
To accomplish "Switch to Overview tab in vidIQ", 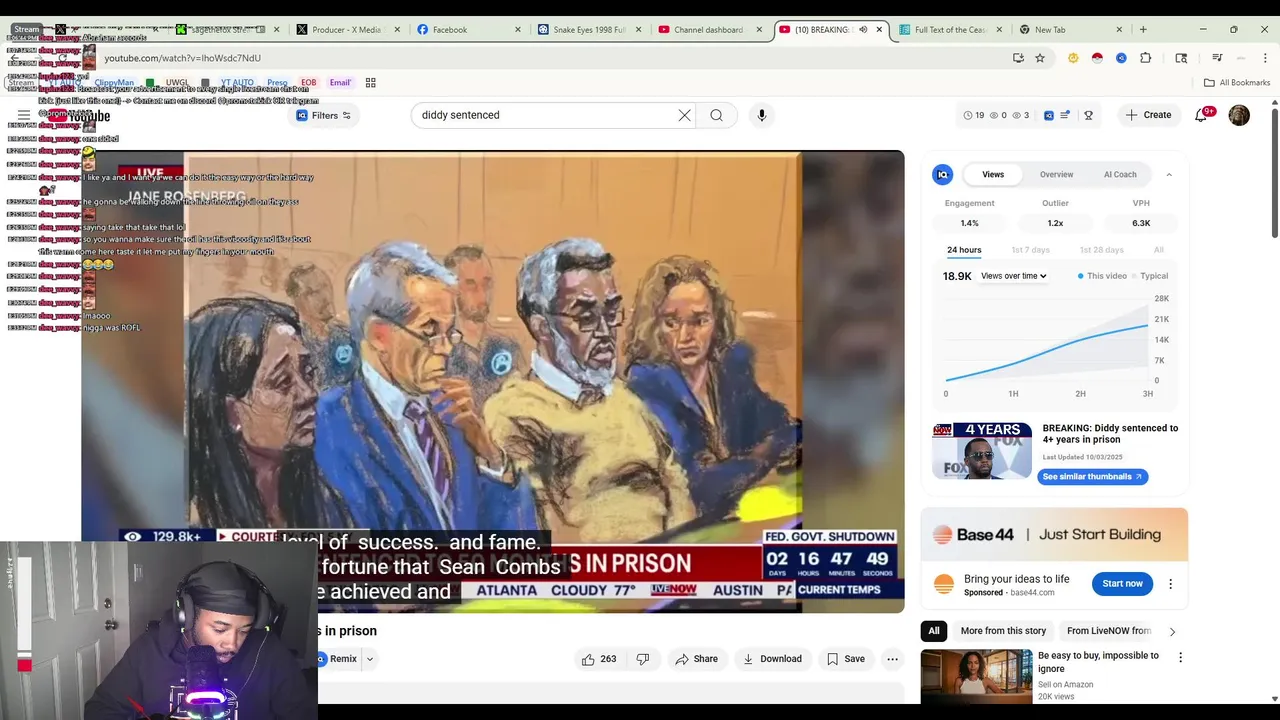I will coord(1056,175).
